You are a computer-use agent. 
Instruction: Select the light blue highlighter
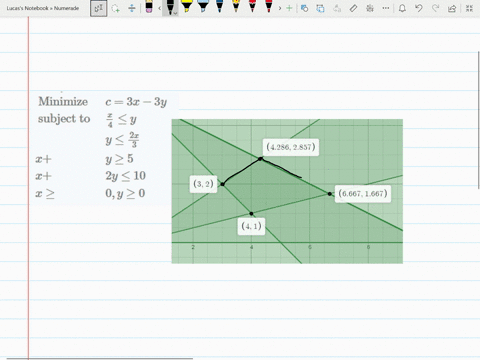pos(203,7)
